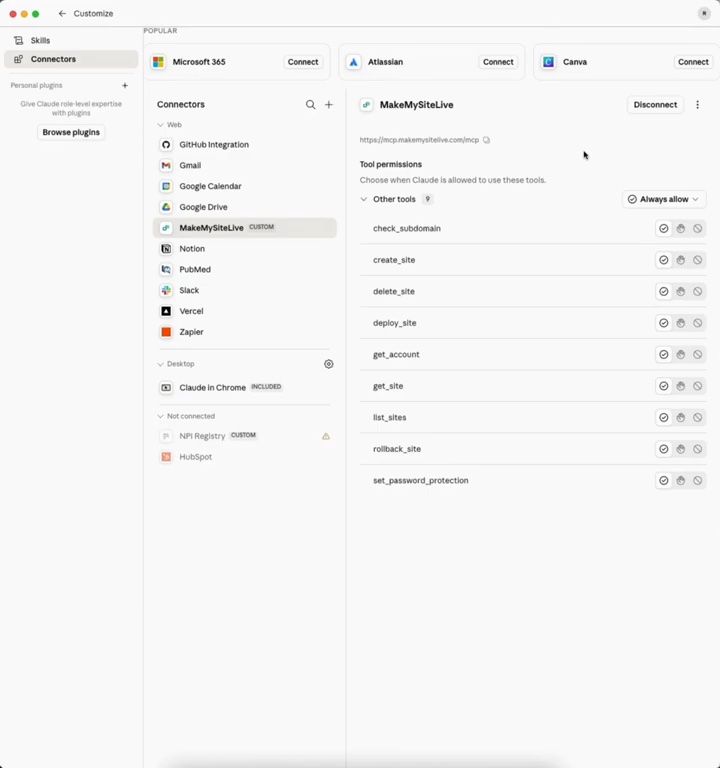720x768 pixels.
Task: Set get_account to always allow
Action: pos(664,355)
